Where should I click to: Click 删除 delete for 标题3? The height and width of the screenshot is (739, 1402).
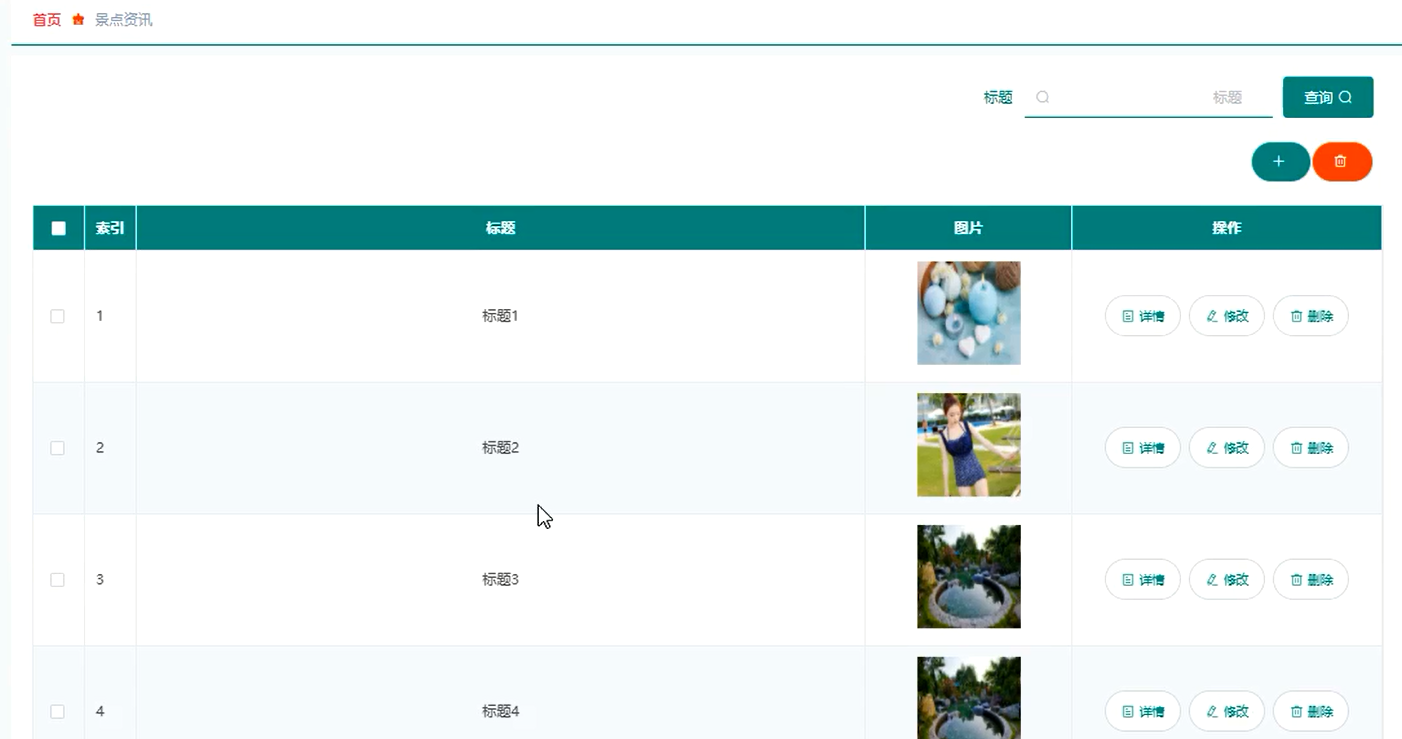1311,580
